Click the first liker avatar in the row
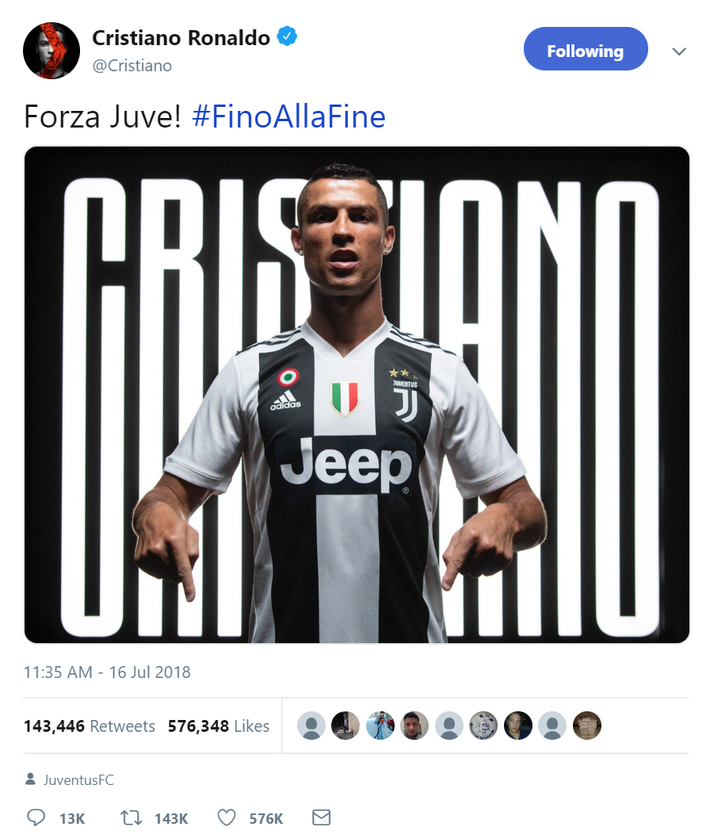 [x=312, y=726]
